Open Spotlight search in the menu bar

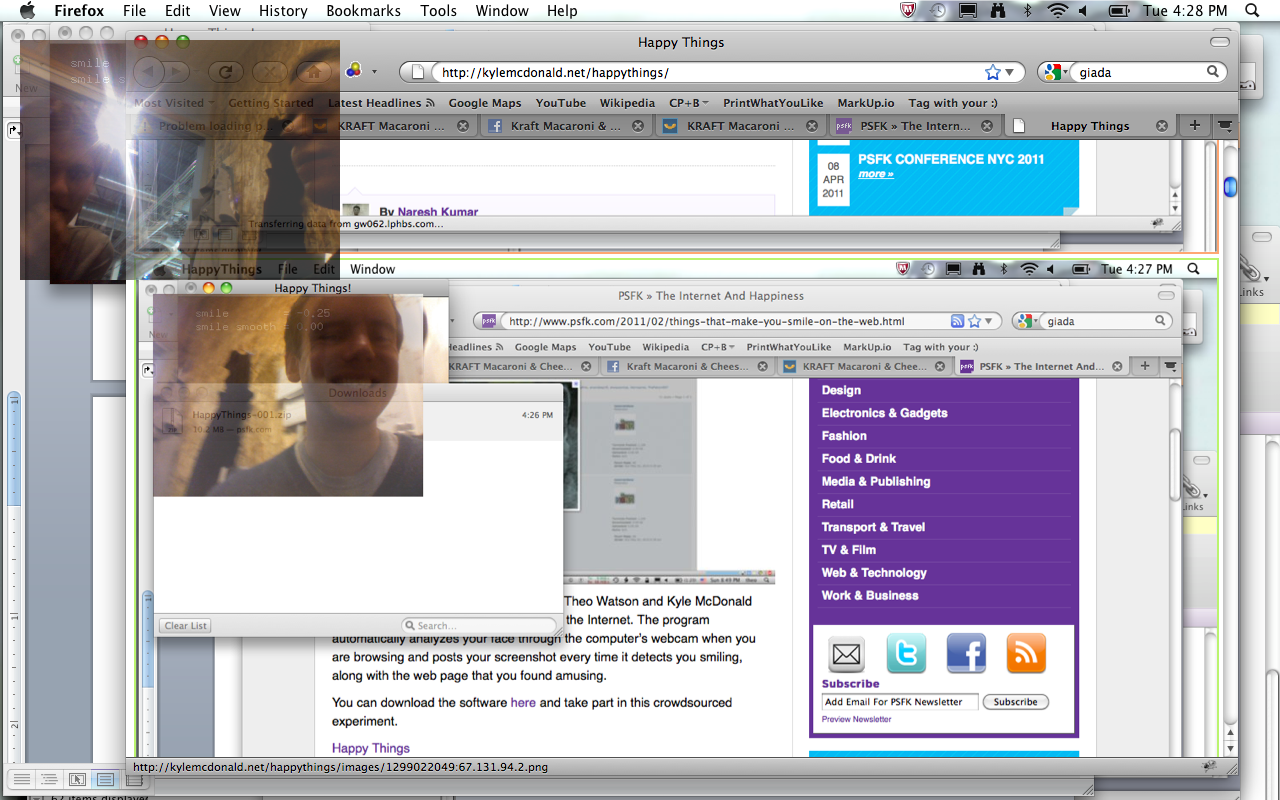(1251, 11)
